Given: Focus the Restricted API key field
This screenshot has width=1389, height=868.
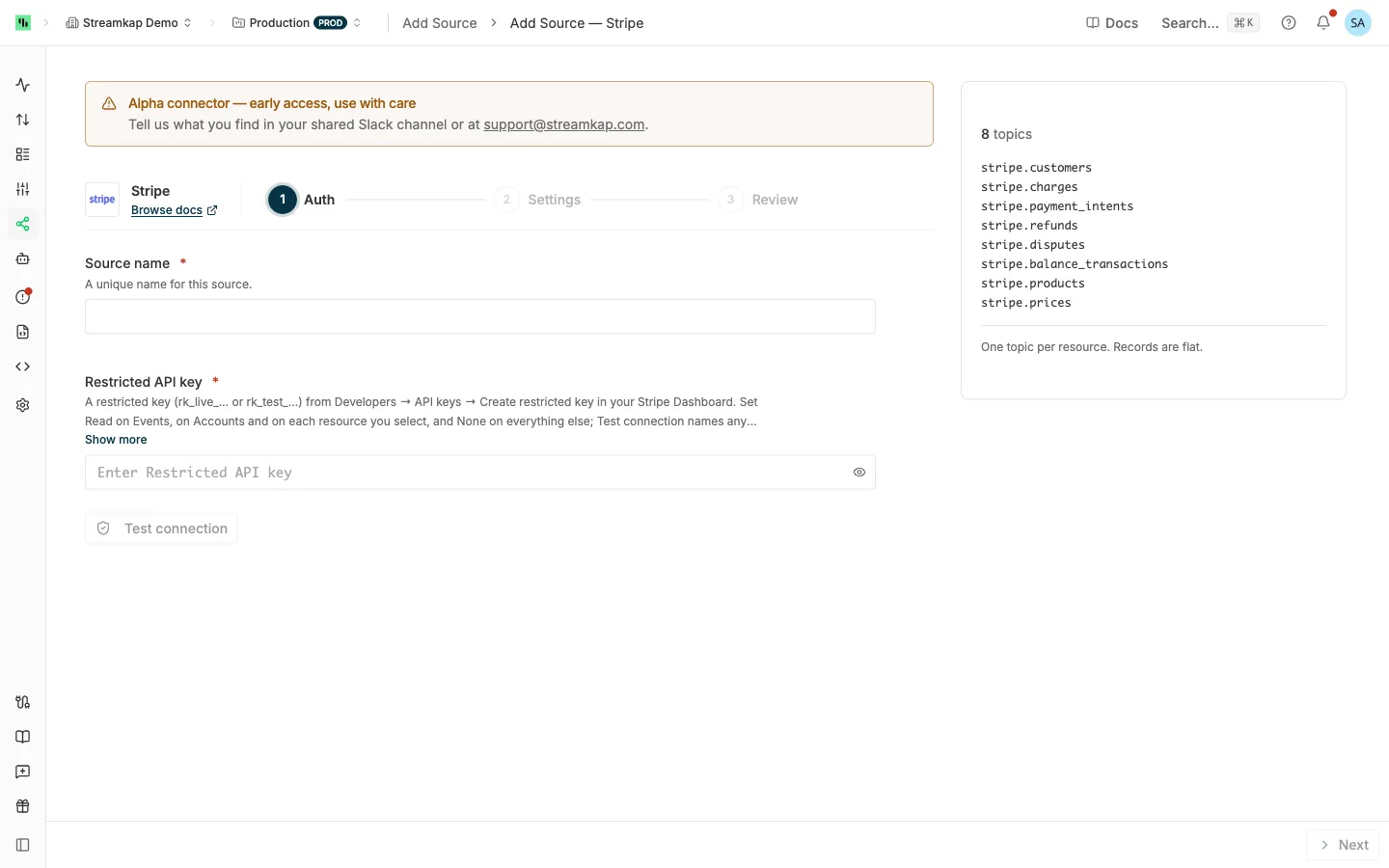Looking at the screenshot, I should [480, 473].
